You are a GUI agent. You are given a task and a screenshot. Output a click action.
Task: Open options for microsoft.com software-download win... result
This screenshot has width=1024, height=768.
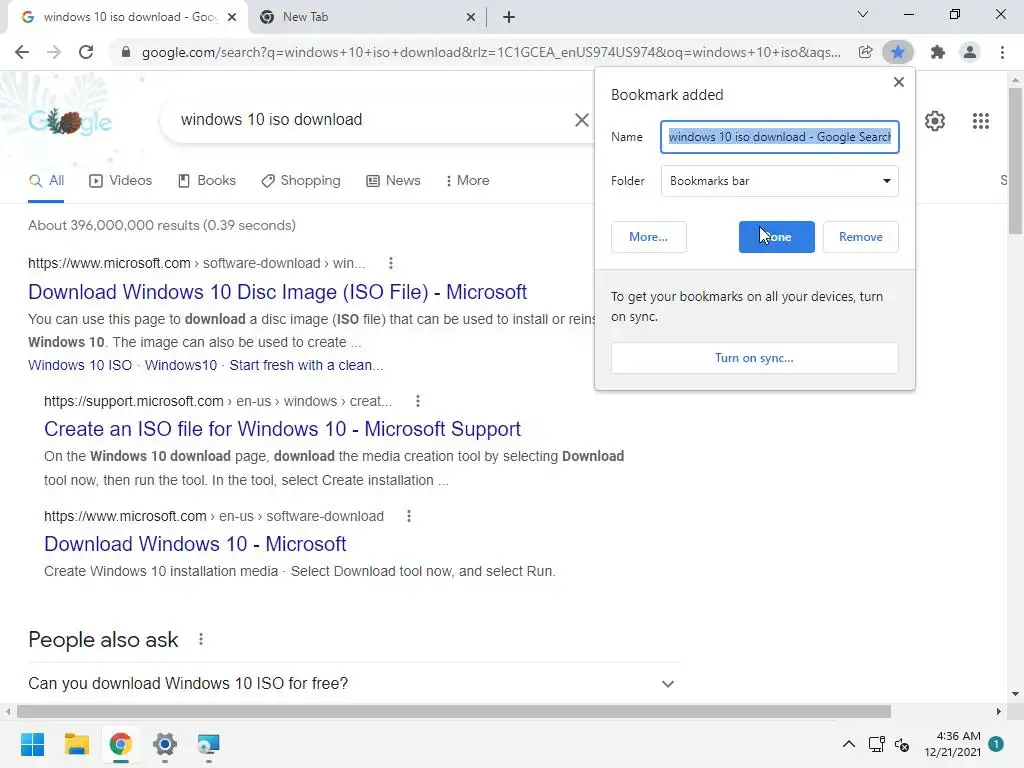(391, 263)
